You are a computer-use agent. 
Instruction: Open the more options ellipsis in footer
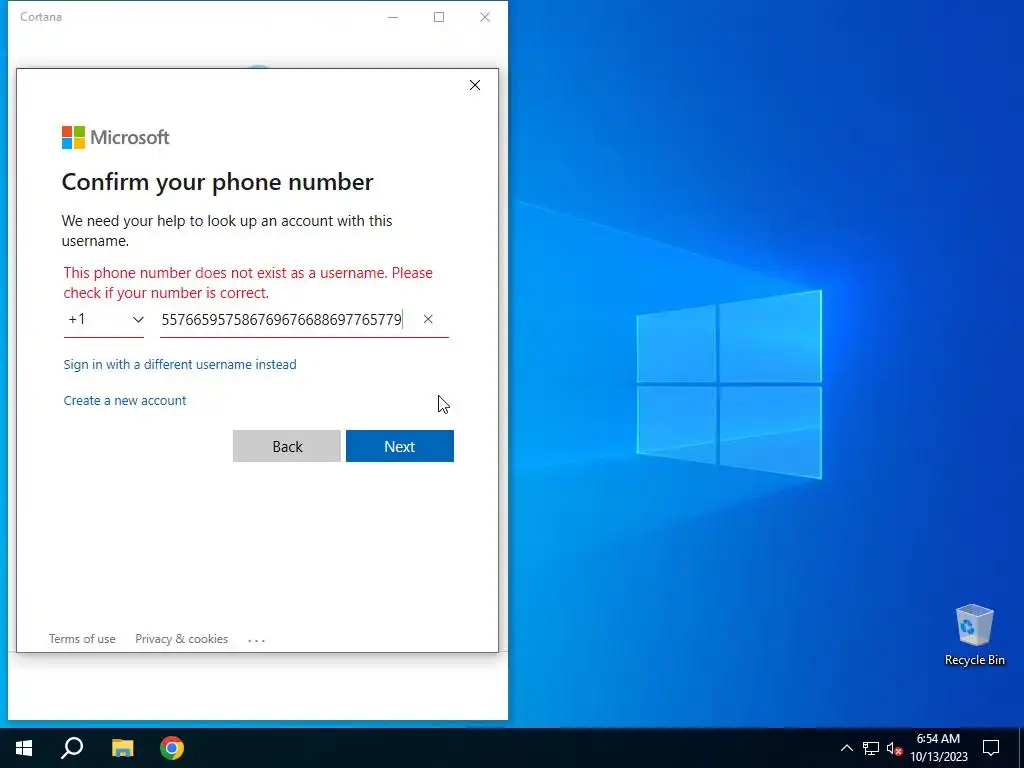(257, 640)
